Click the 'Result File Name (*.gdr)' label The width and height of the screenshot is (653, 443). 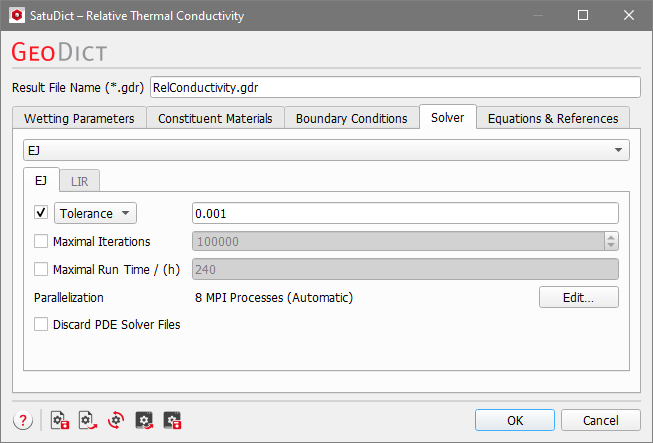[x=78, y=87]
